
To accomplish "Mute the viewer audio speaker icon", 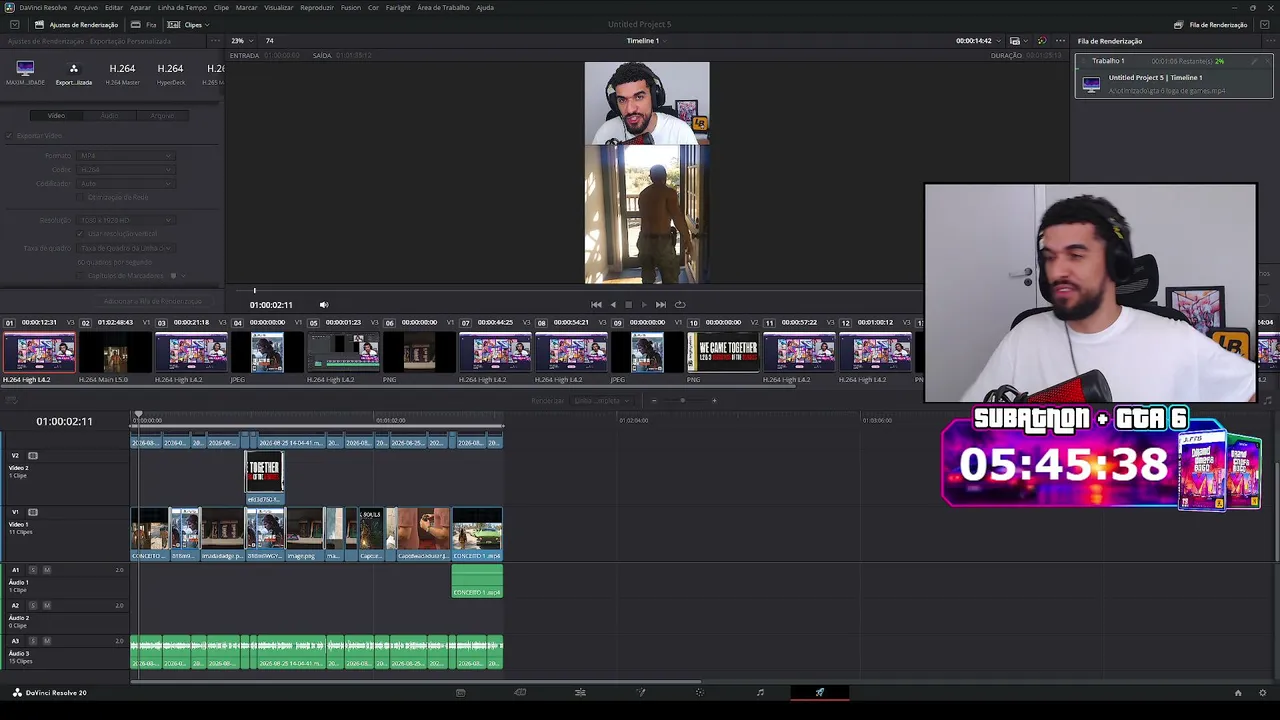I will (x=323, y=305).
